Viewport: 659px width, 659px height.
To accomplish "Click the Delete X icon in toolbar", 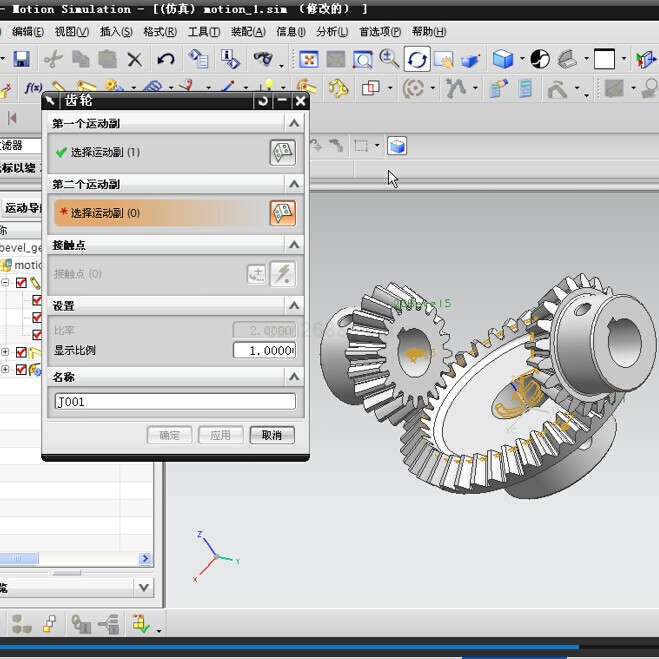I will coord(135,60).
